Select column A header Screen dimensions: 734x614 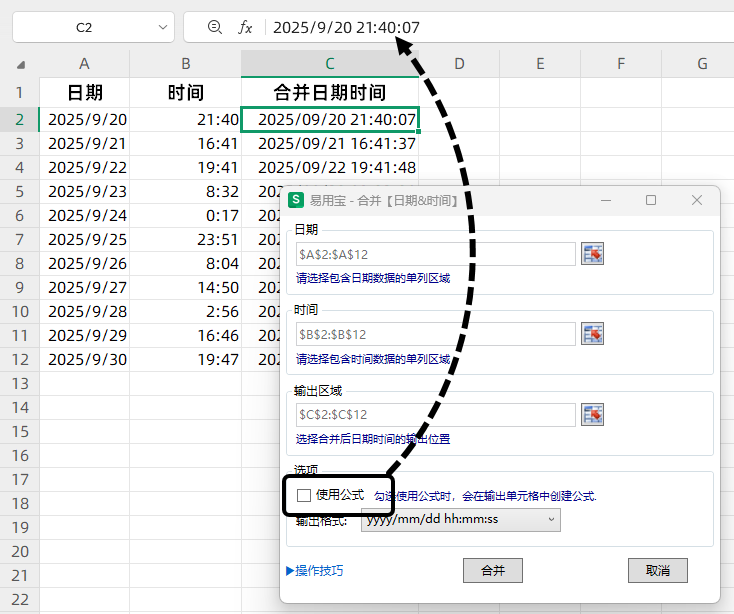pos(84,64)
